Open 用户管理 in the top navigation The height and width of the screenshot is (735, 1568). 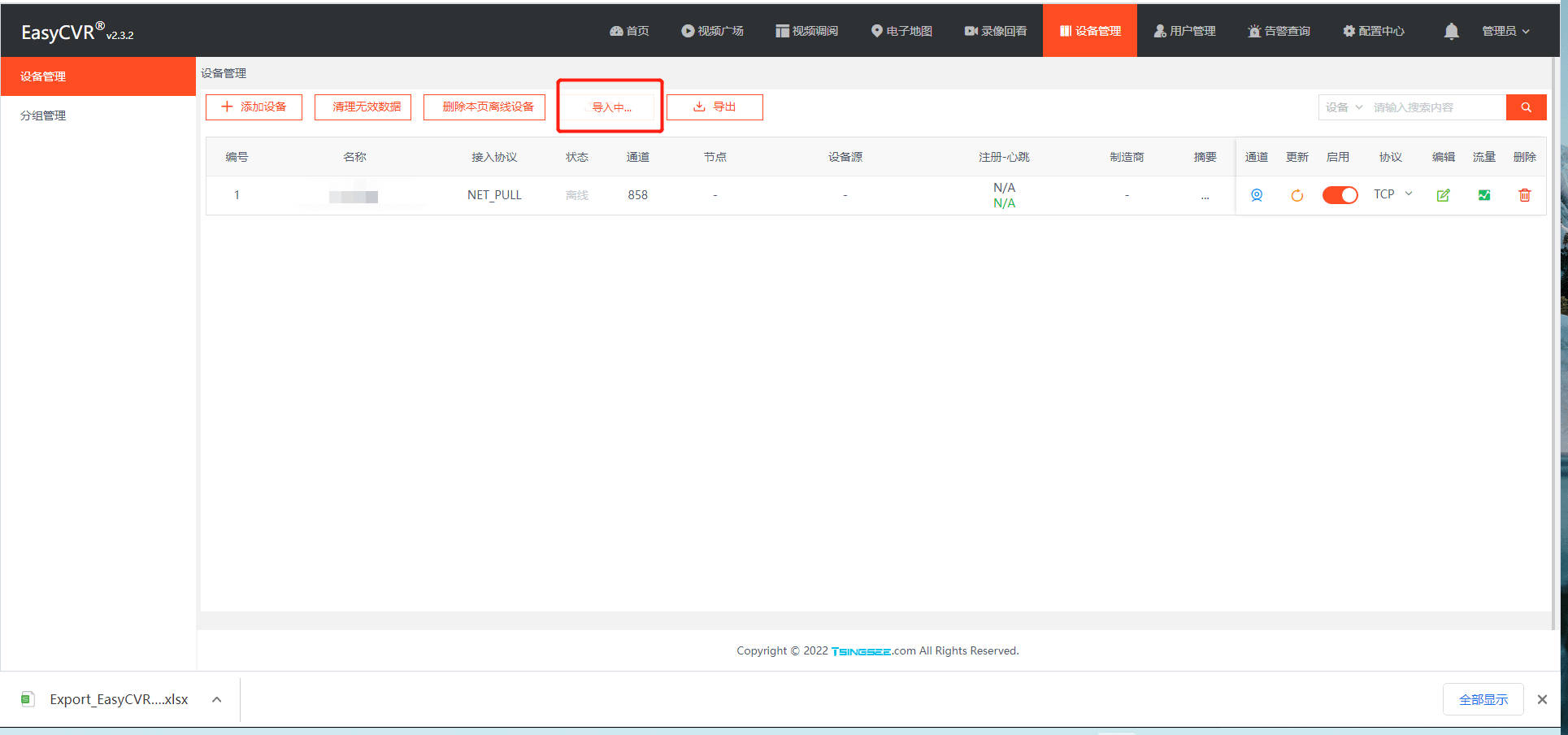coord(1184,31)
